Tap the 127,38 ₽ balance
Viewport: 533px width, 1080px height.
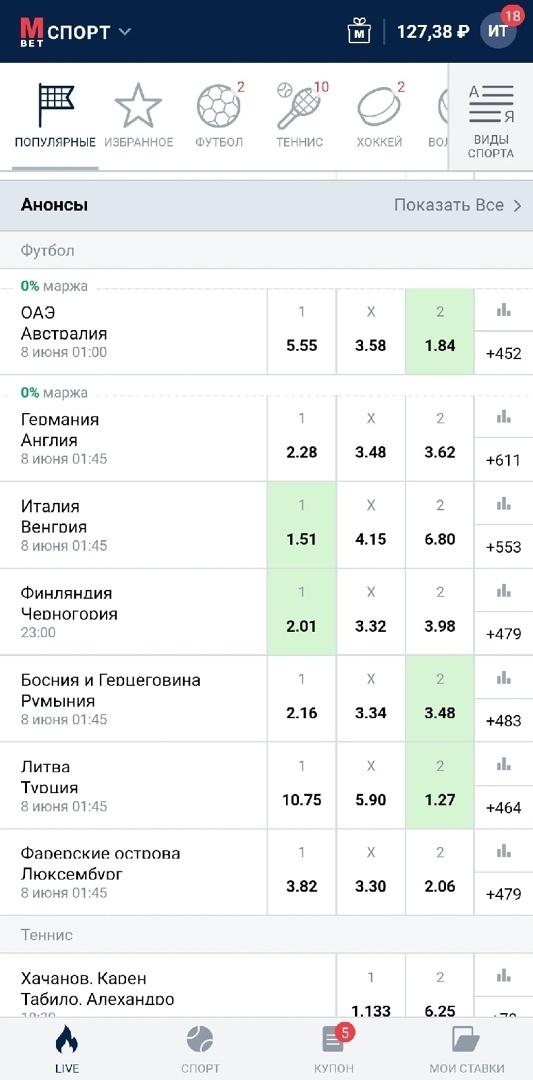(x=433, y=32)
